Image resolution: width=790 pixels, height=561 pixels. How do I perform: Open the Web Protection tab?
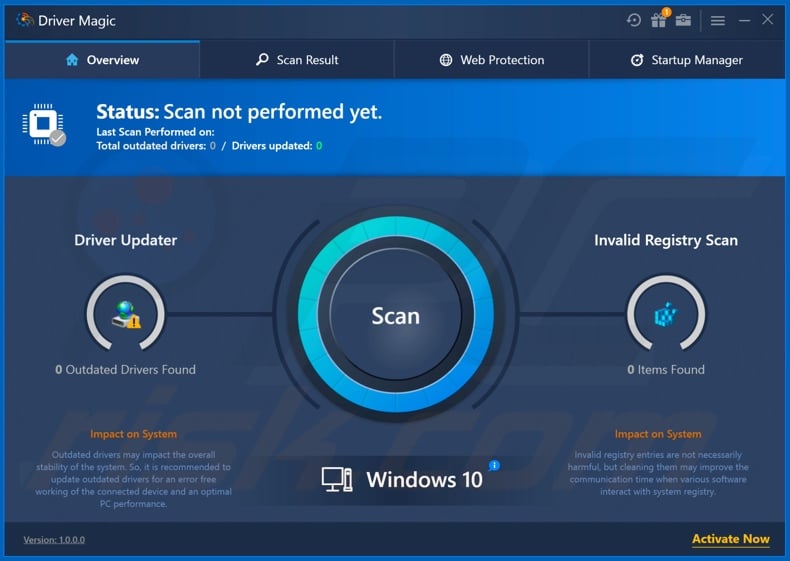[x=491, y=60]
